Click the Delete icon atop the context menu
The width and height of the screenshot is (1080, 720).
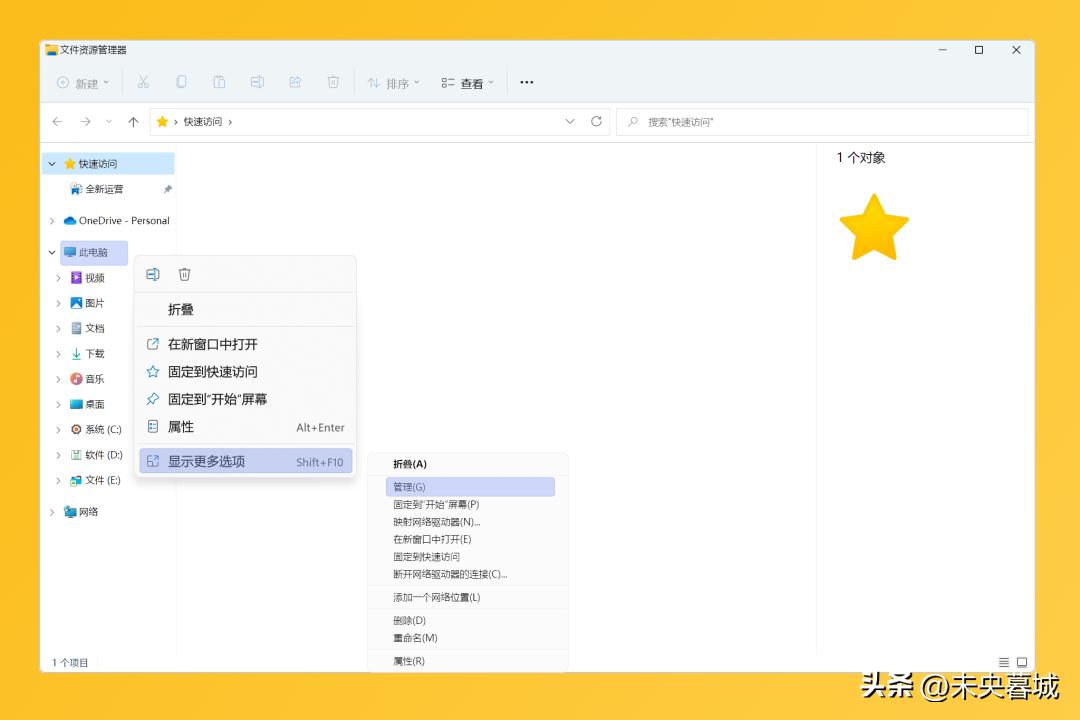coord(185,273)
